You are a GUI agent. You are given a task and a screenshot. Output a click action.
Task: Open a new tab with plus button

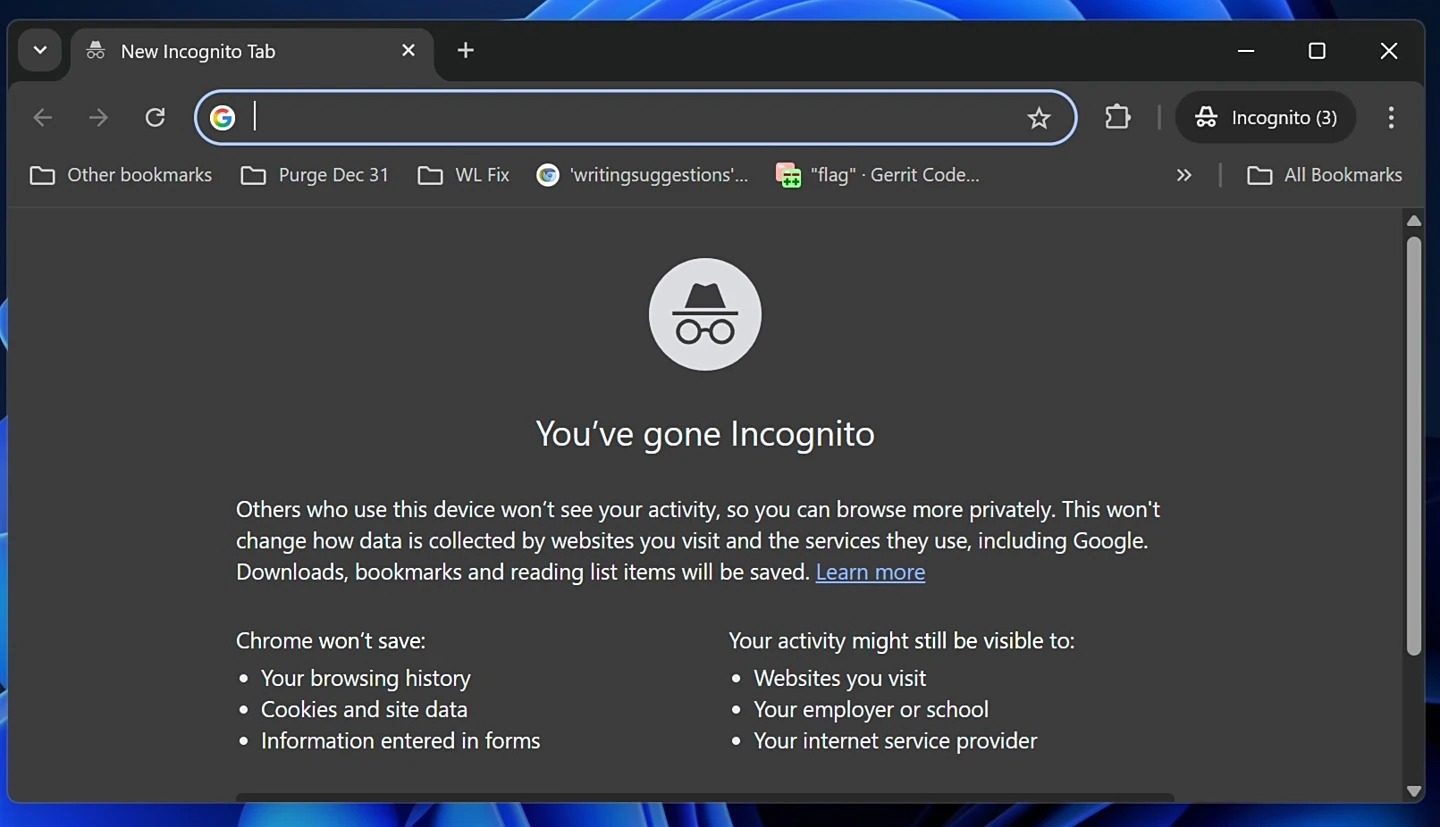[465, 50]
